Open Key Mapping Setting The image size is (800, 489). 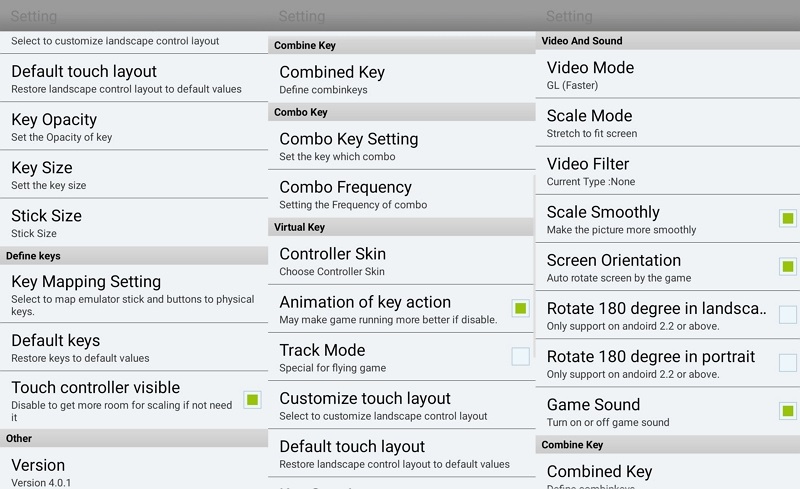pyautogui.click(x=130, y=294)
